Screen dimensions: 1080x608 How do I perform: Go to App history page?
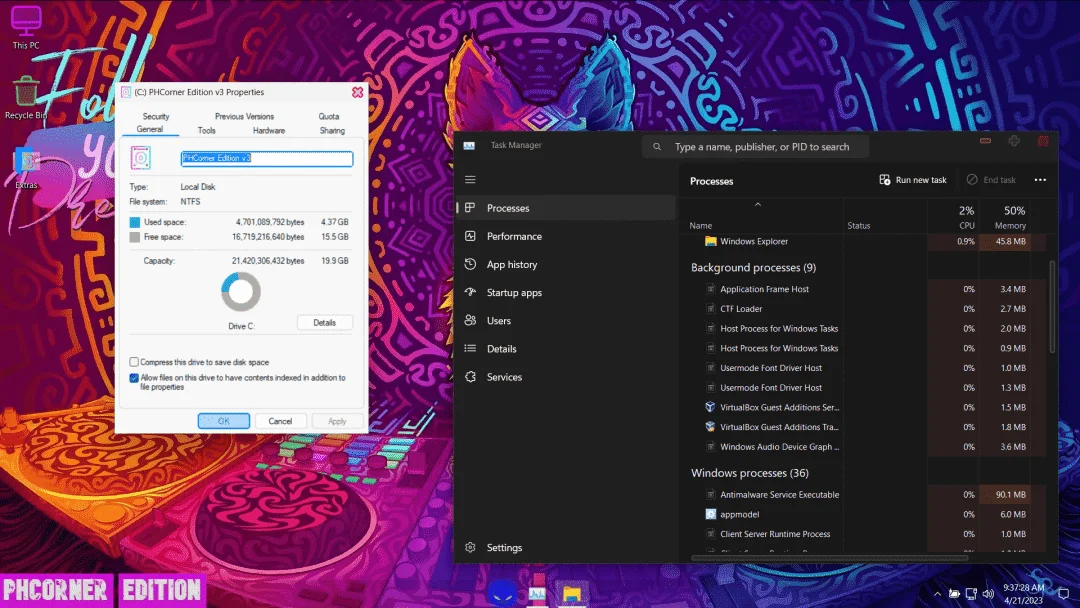pos(565,264)
